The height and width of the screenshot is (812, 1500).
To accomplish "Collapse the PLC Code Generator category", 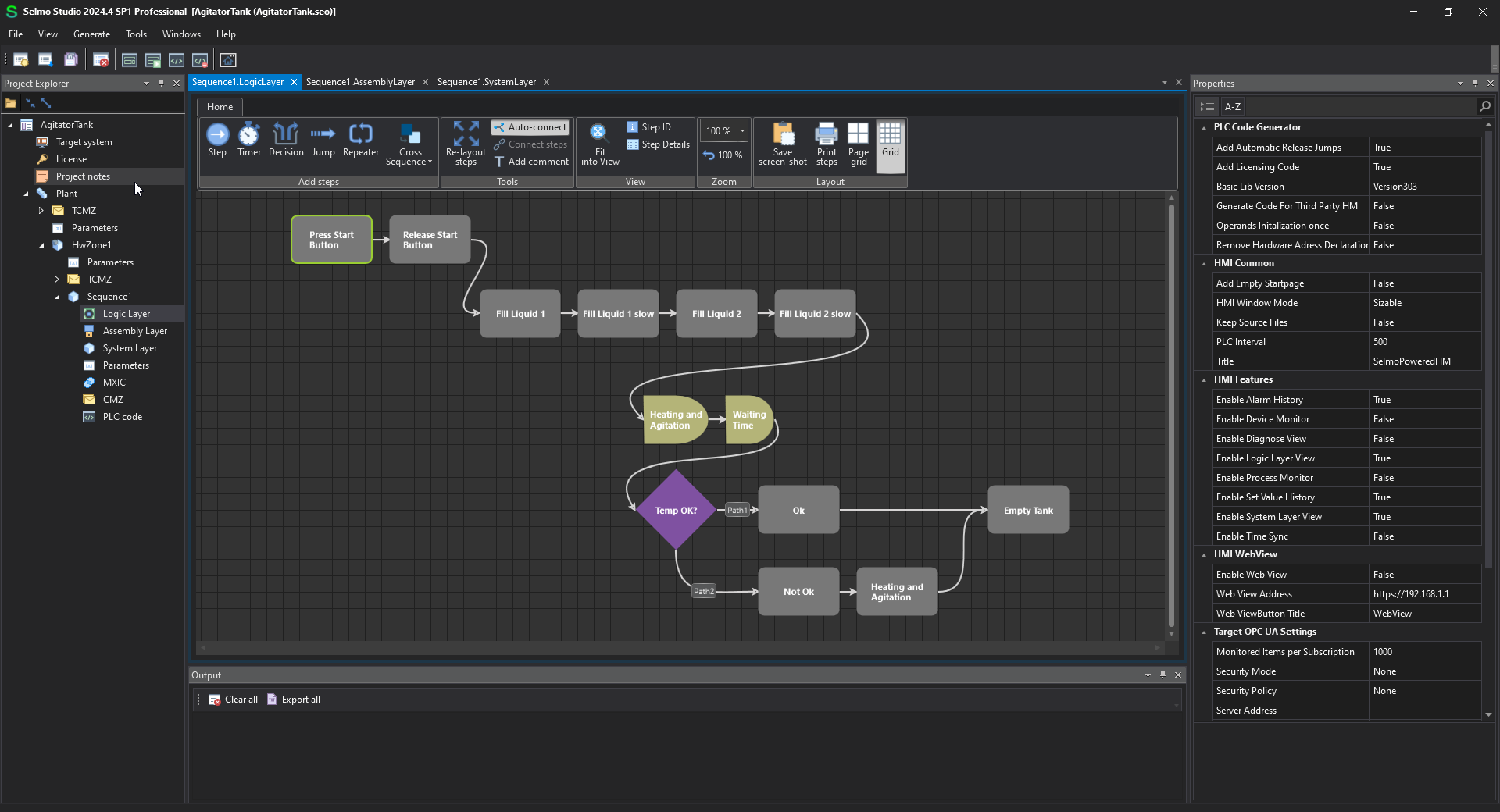I will click(1204, 127).
